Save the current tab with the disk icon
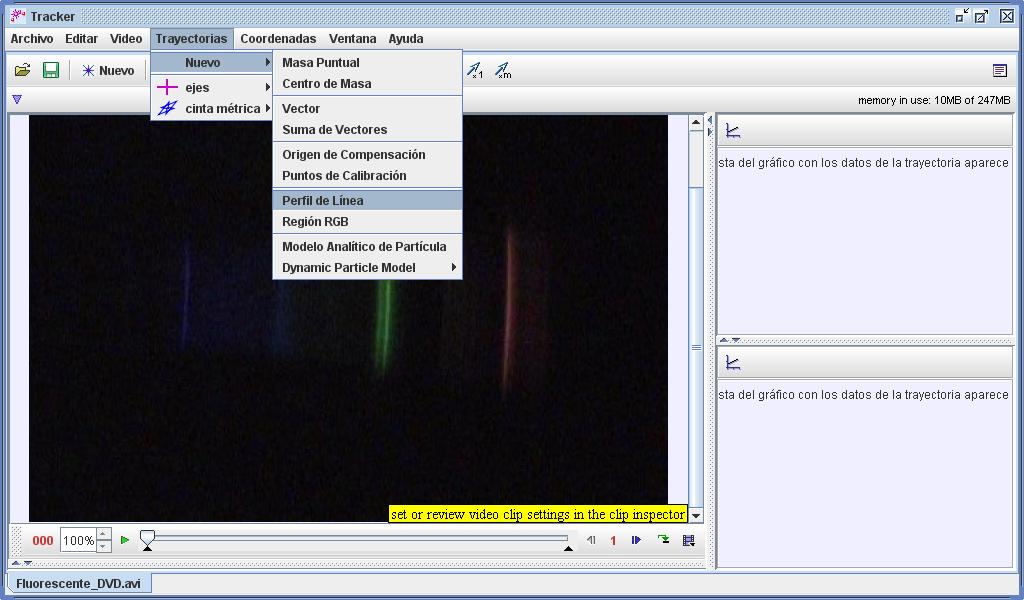 49,70
